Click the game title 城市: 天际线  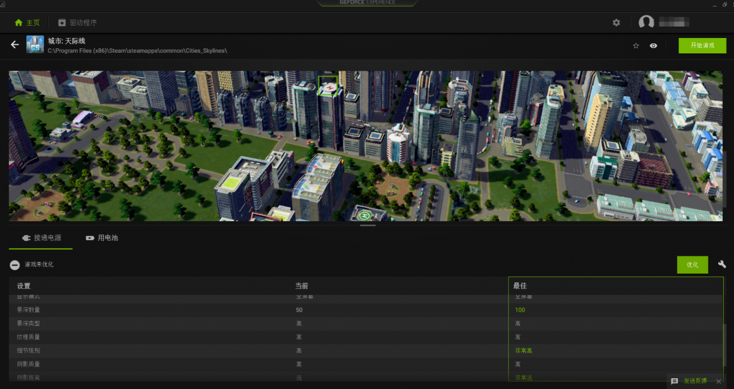pos(66,41)
